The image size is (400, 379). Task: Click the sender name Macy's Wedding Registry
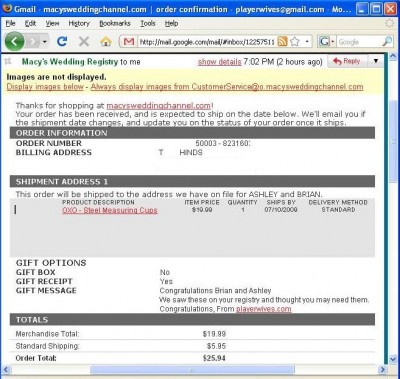coord(70,62)
